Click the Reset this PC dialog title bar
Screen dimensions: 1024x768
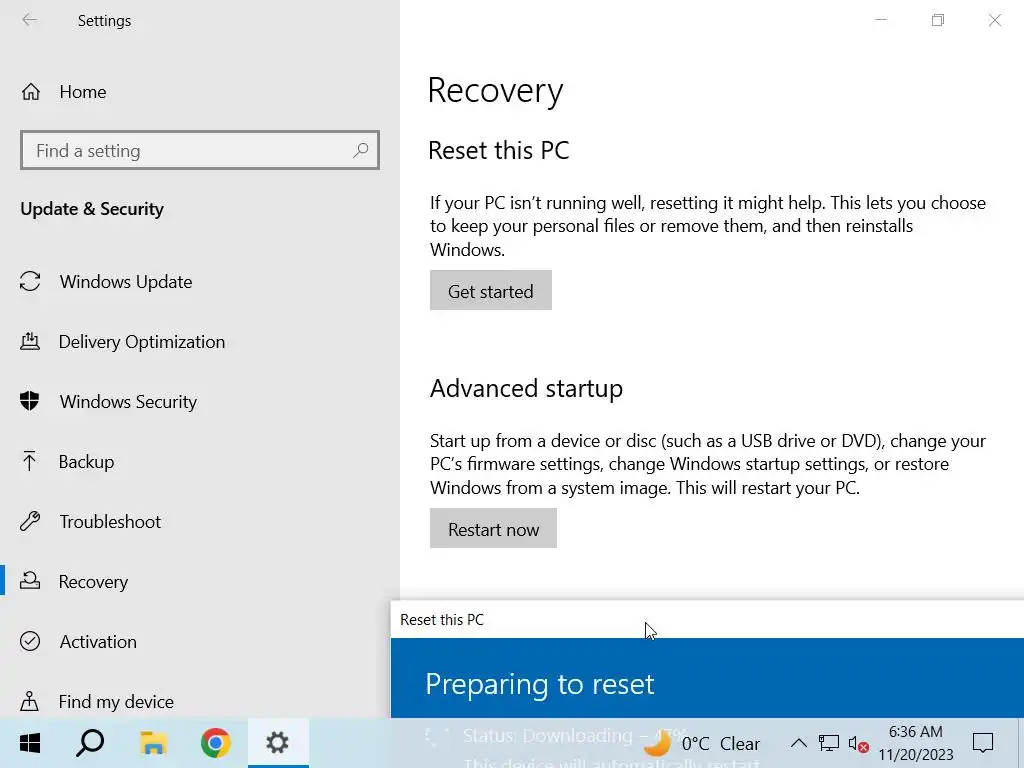click(707, 620)
